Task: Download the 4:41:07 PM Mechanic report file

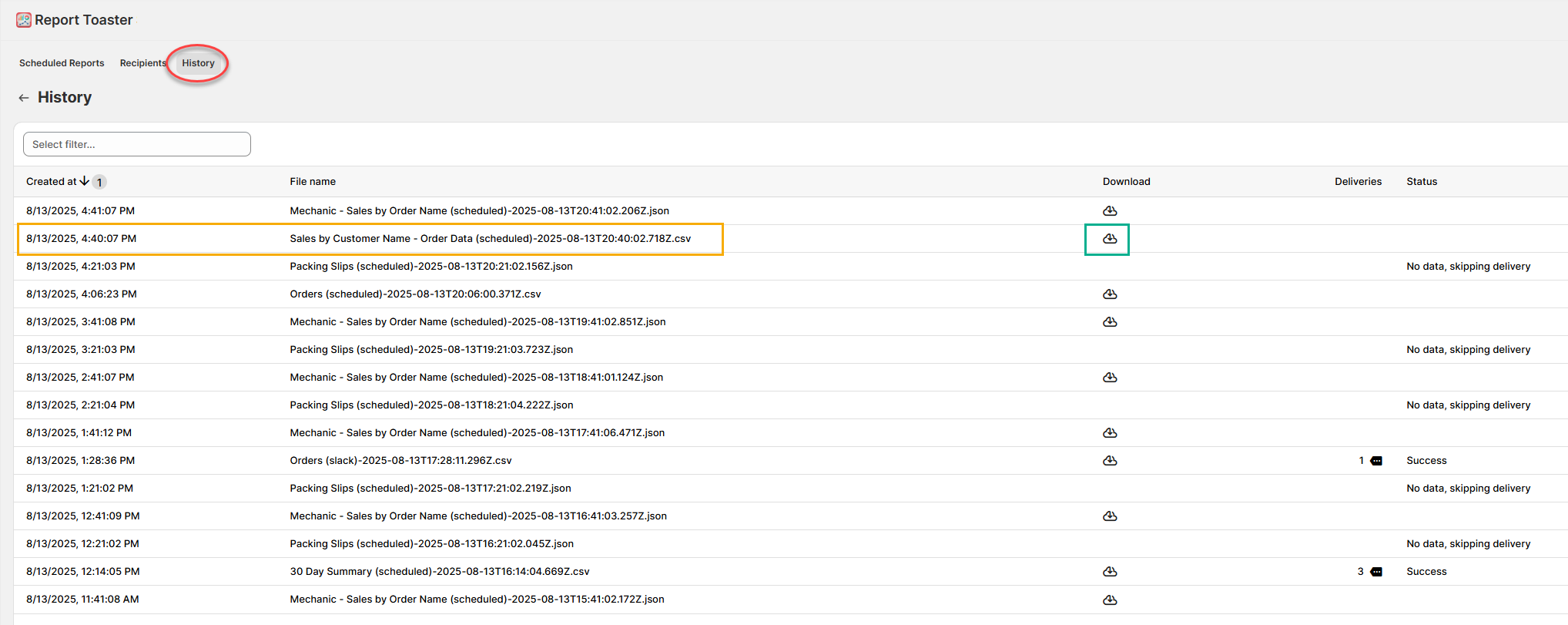Action: (x=1110, y=211)
